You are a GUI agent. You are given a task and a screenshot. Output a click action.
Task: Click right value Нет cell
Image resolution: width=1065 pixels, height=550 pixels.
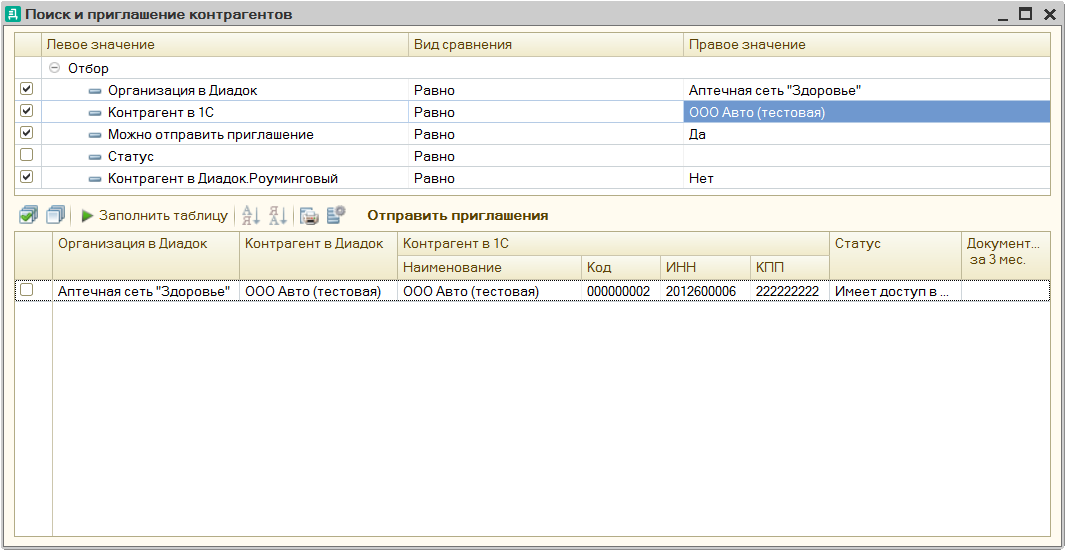867,179
